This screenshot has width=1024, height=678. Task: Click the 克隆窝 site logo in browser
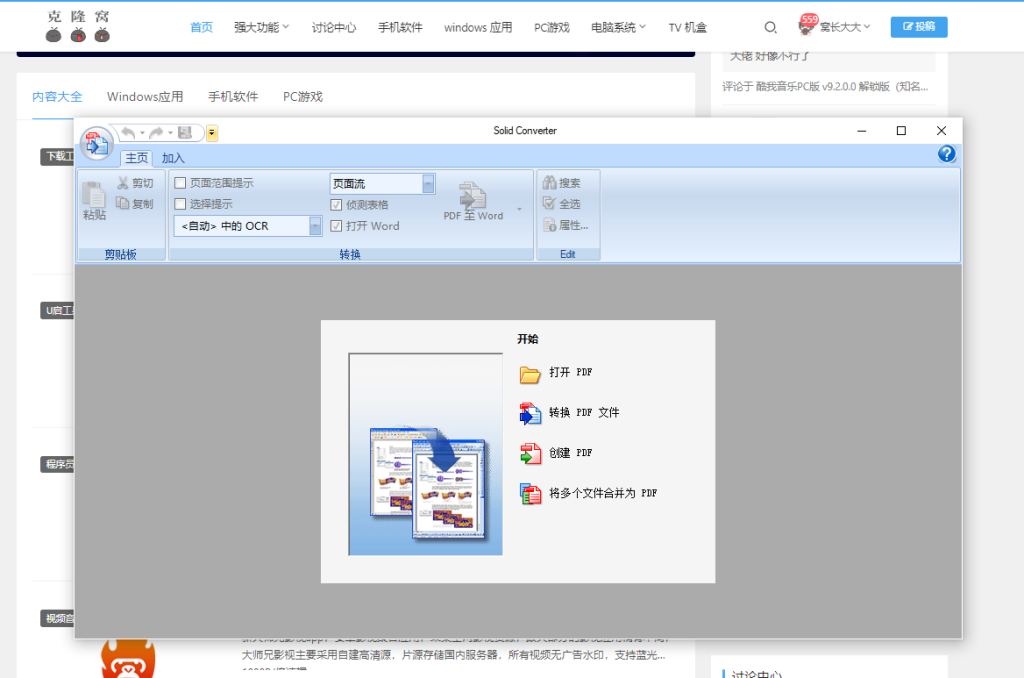point(78,26)
